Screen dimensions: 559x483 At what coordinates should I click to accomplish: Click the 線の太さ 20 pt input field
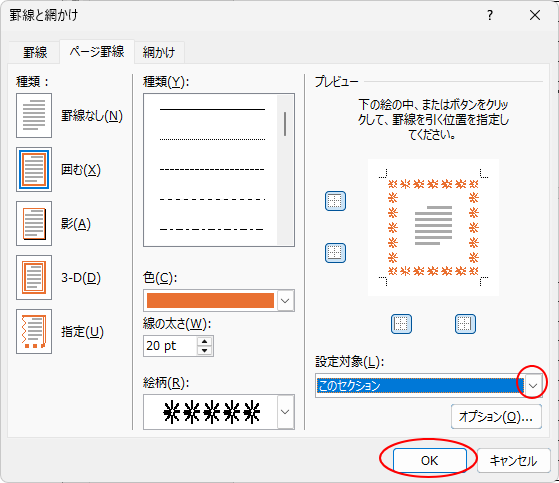(170, 346)
